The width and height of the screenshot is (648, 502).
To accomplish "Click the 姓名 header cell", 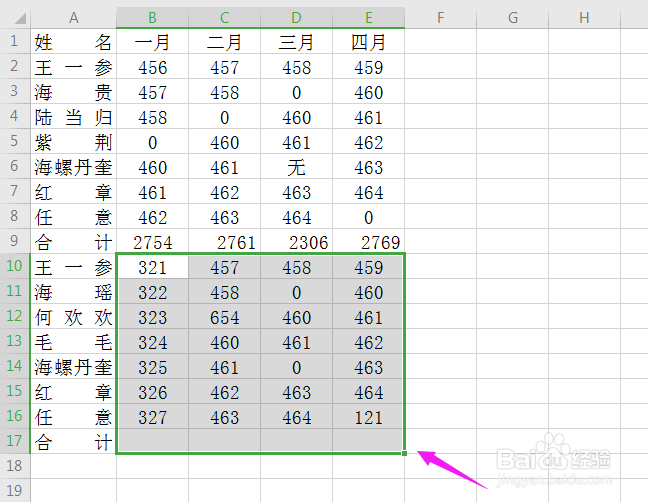I will pyautogui.click(x=74, y=42).
